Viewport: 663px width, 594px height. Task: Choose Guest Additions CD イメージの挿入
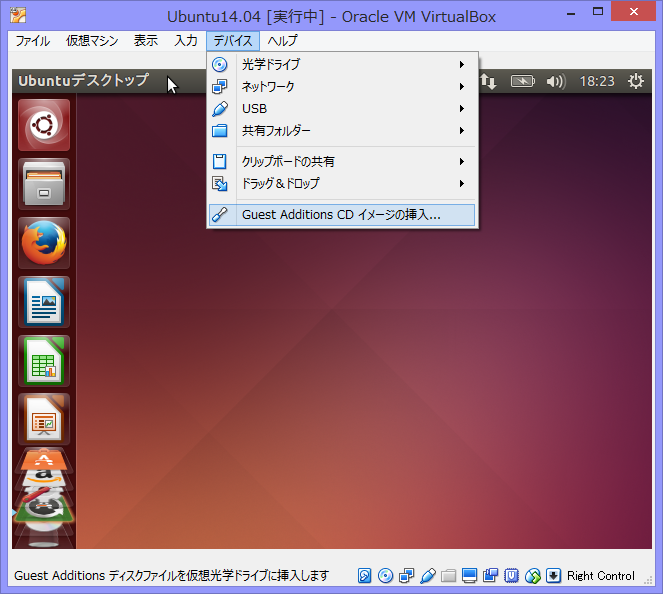[342, 215]
